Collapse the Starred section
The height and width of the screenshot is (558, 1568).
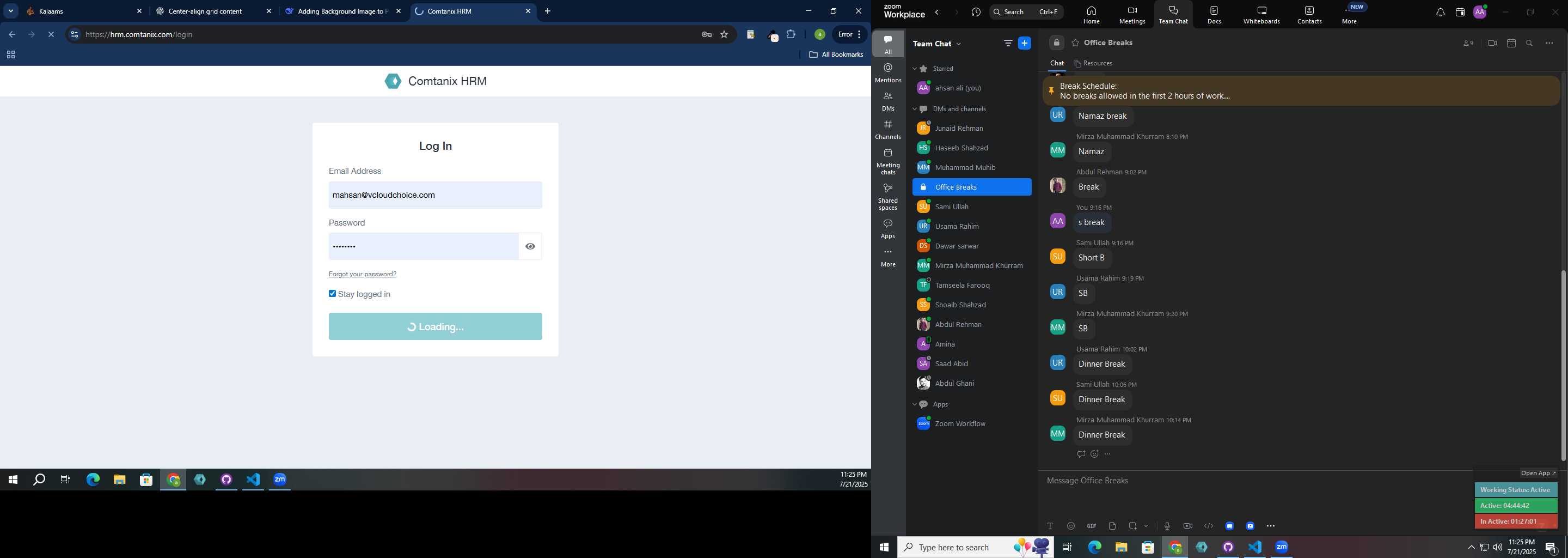(x=914, y=69)
